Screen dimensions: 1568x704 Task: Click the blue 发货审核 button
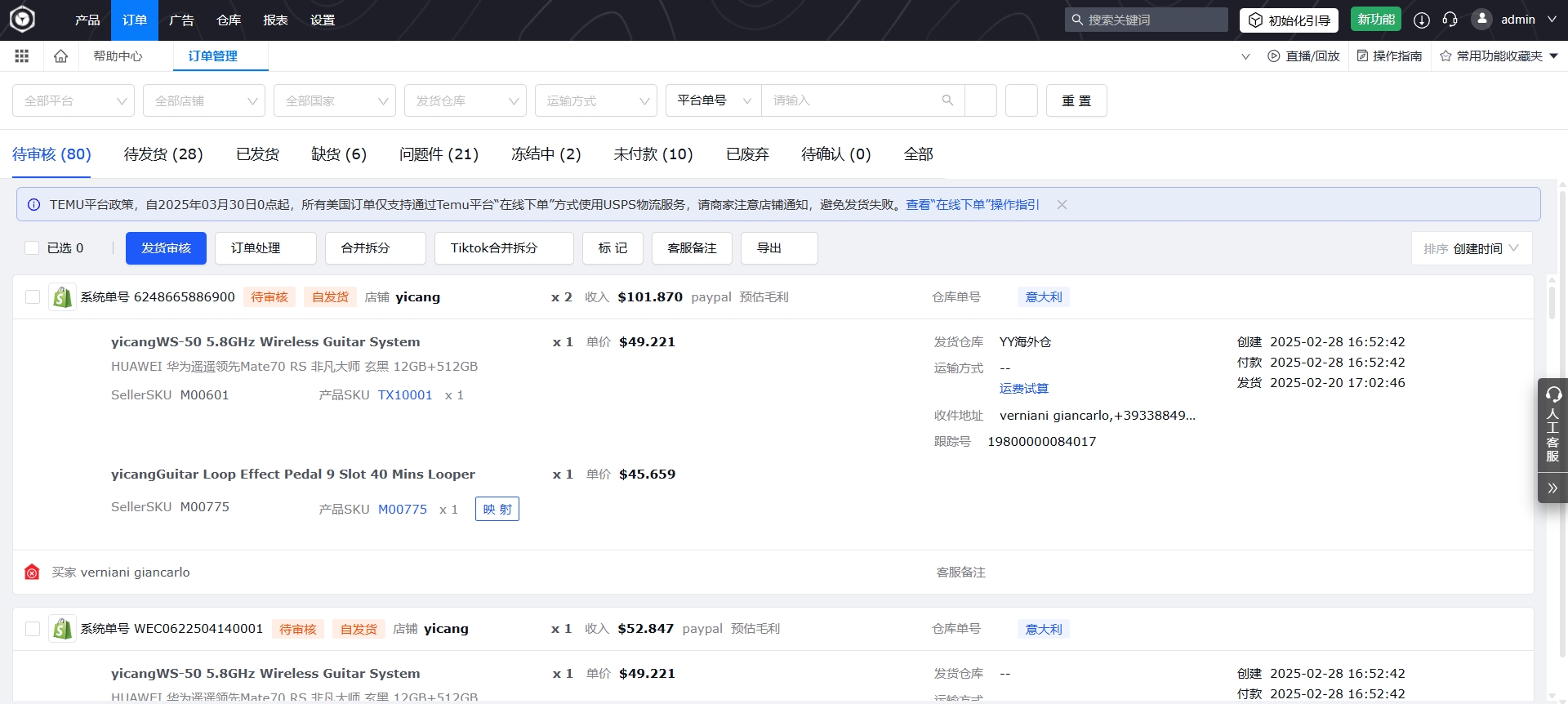pos(166,248)
